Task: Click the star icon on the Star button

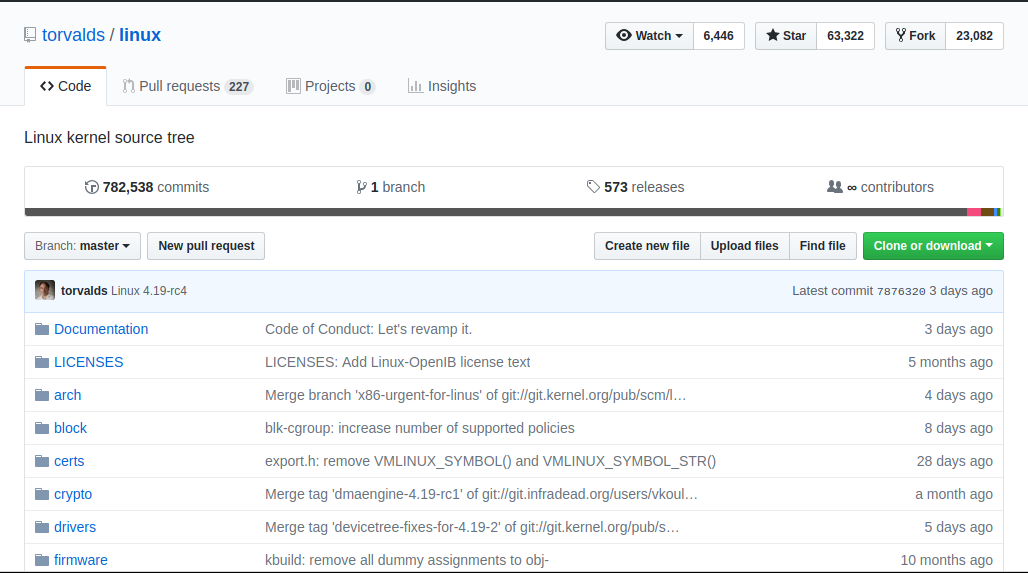Action: (x=773, y=35)
